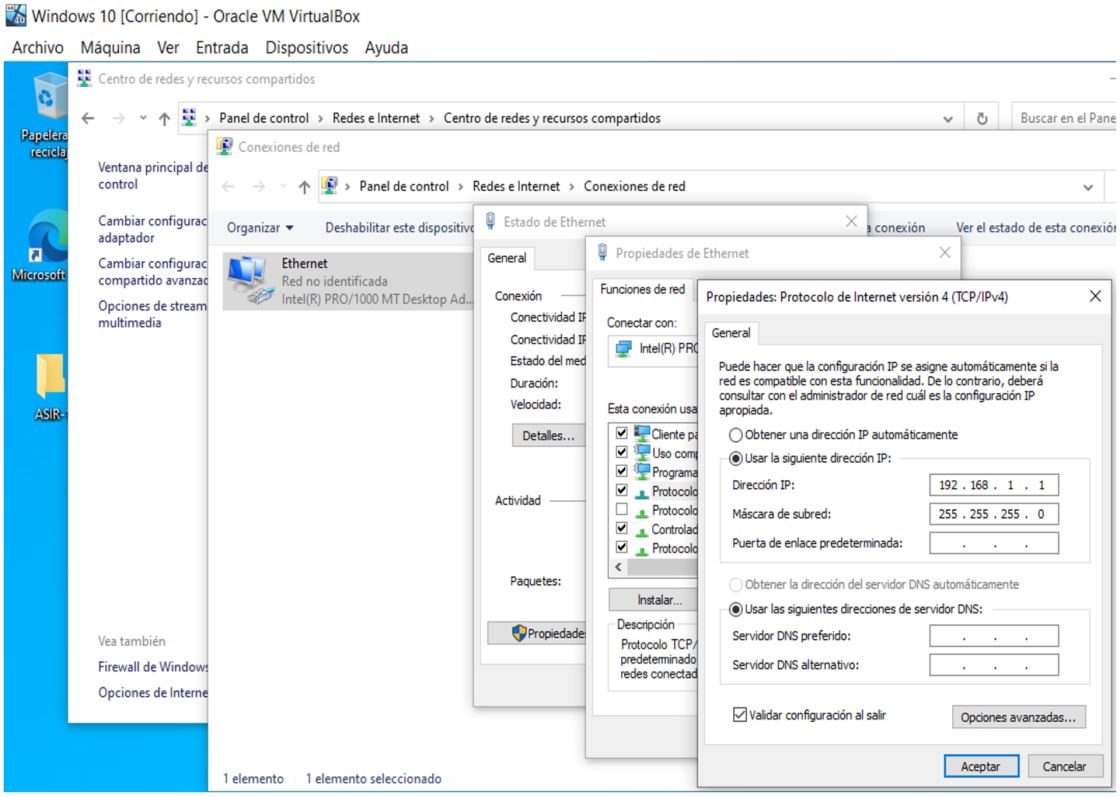
Task: Open Conexiones de red address history dropdown
Action: click(1088, 187)
